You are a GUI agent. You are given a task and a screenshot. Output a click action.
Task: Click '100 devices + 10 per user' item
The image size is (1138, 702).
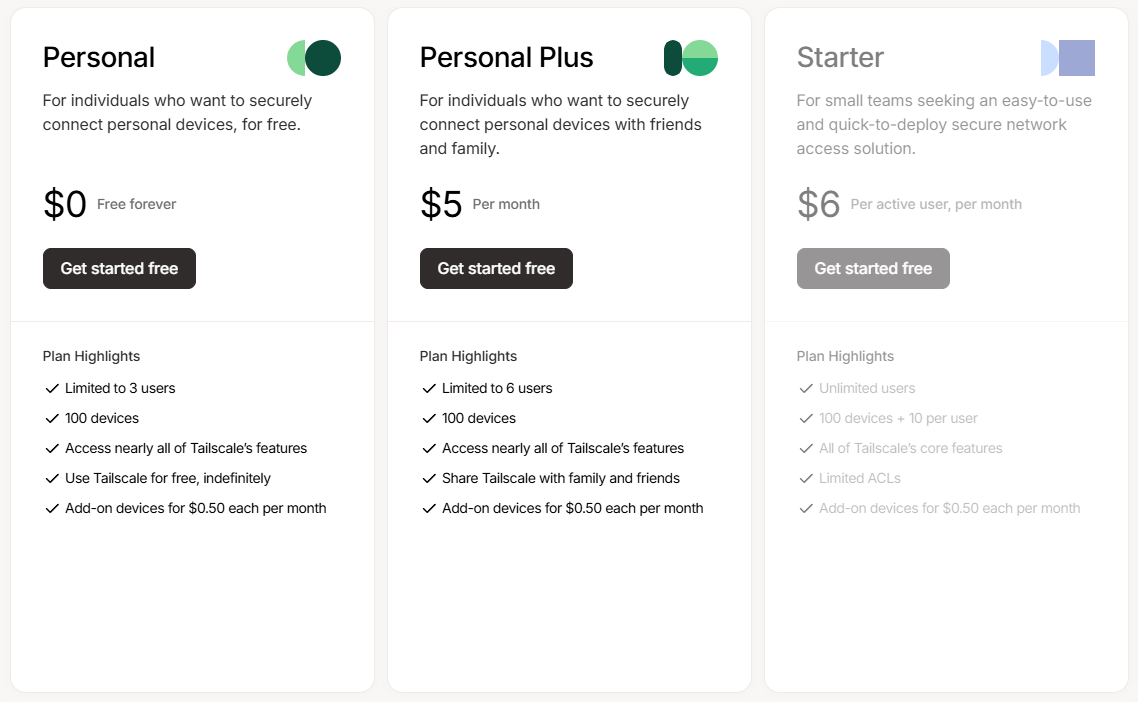pos(898,418)
